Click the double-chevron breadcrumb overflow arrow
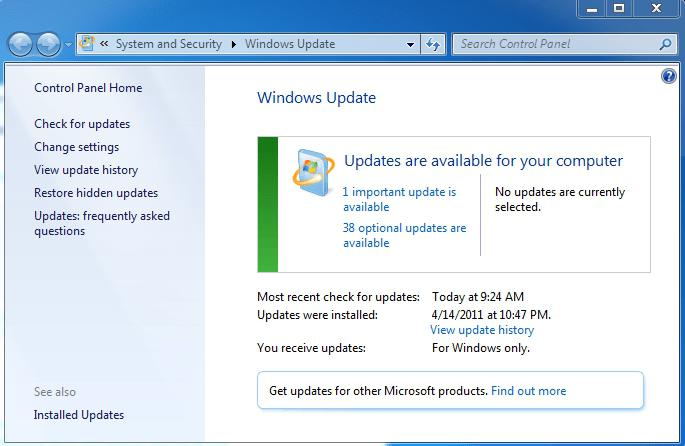685x446 pixels. tap(104, 43)
